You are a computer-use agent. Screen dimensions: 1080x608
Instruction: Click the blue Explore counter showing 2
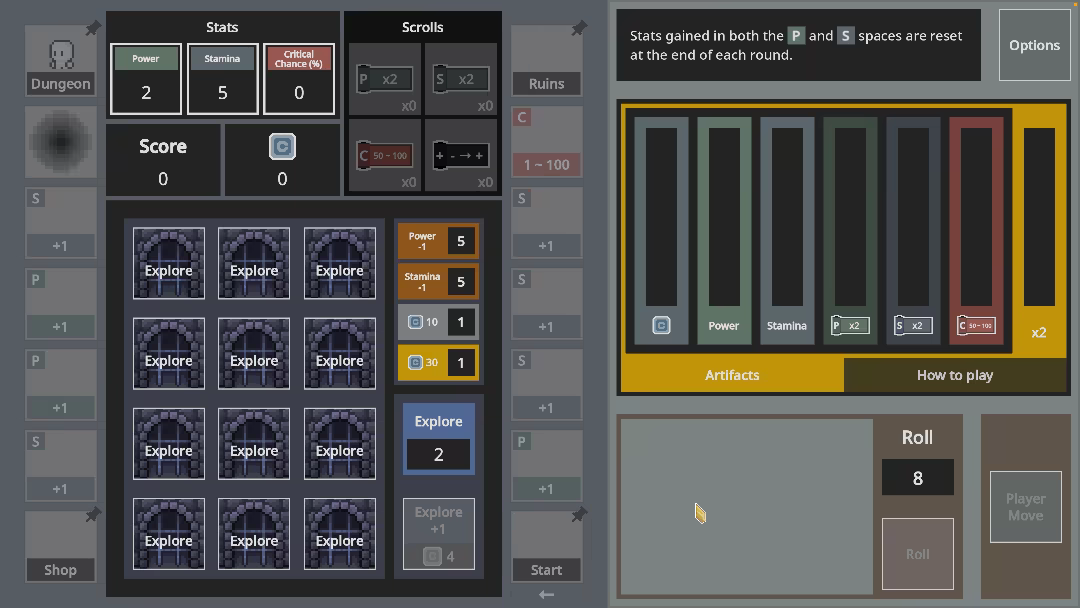[439, 439]
